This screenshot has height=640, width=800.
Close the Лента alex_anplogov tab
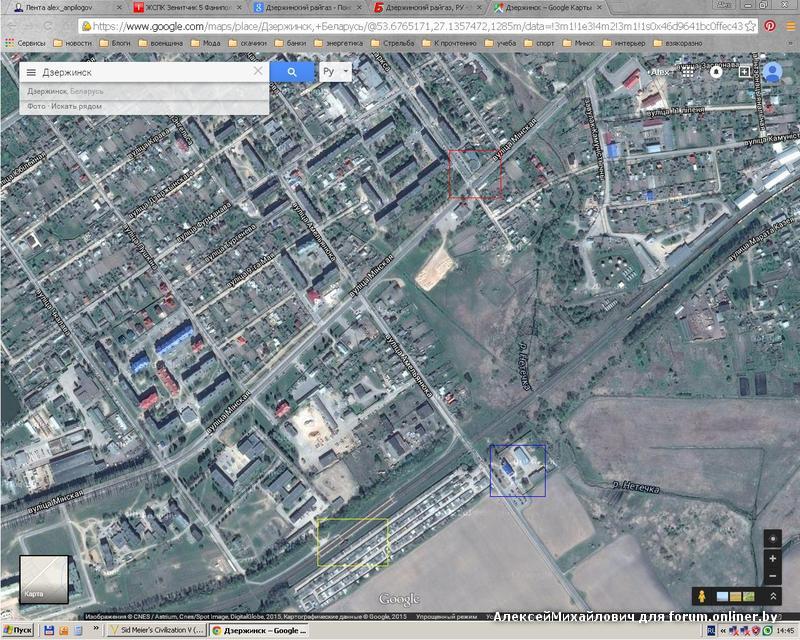[118, 8]
